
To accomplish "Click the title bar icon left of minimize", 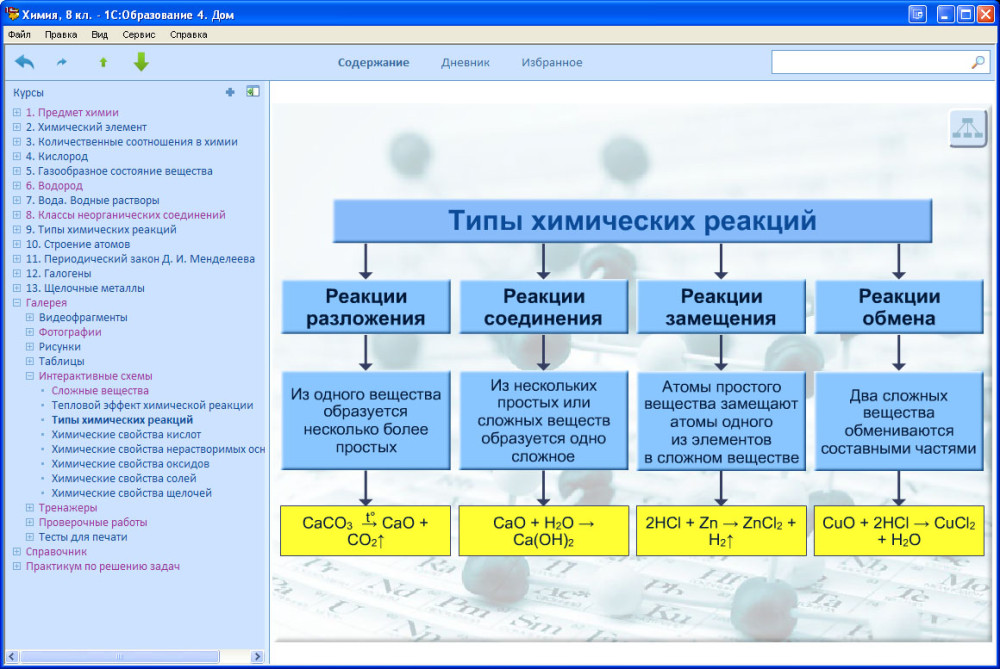I will pyautogui.click(x=917, y=14).
